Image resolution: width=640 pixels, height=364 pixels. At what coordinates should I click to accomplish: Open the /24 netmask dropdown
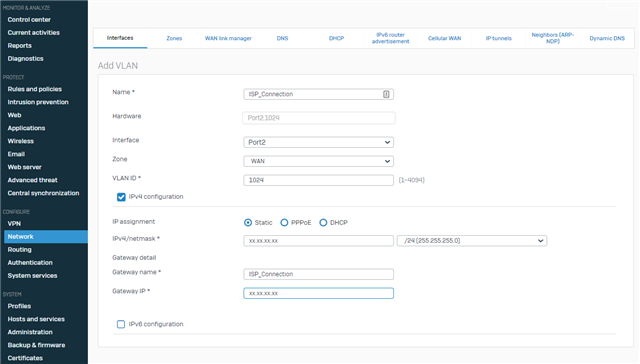click(472, 241)
